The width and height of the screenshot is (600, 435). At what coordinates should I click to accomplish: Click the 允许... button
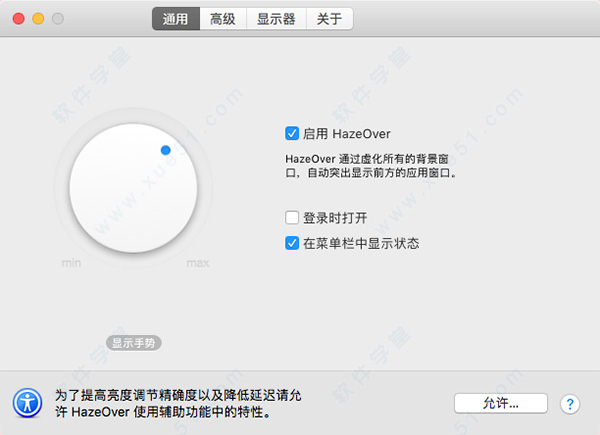click(501, 403)
